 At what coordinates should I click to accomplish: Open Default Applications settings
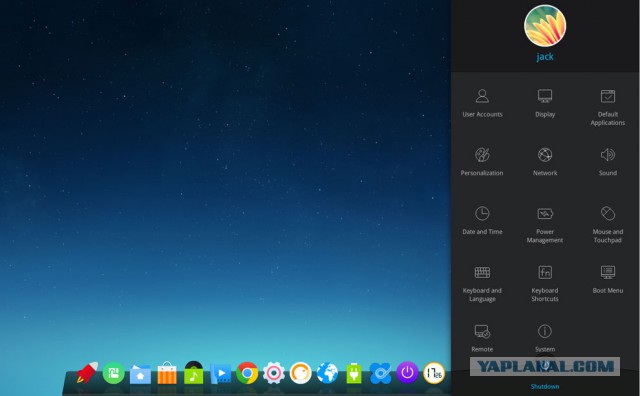(608, 108)
